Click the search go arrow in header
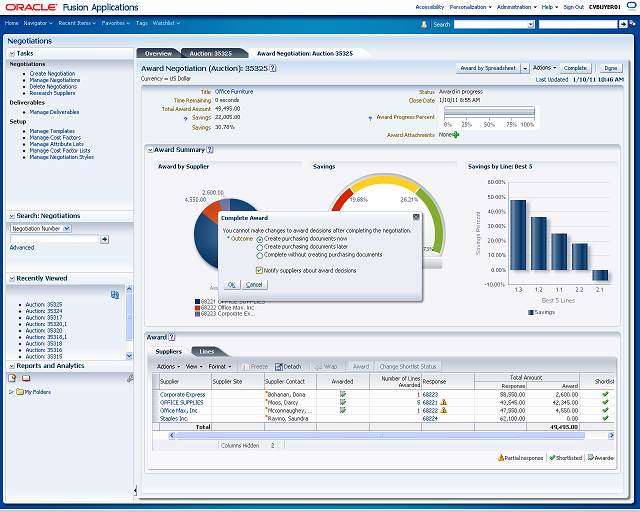Image resolution: width=640 pixels, height=512 pixels. click(x=623, y=24)
